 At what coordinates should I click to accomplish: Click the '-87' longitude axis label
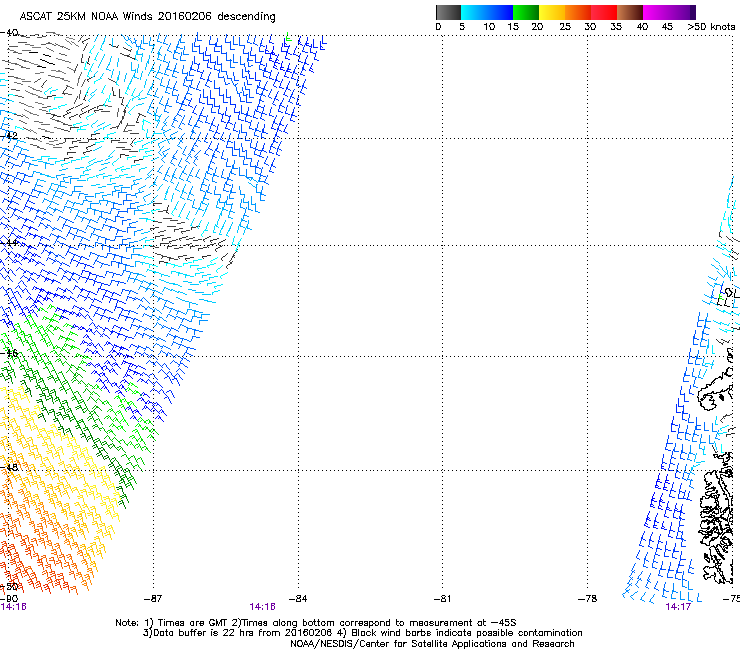pos(153,599)
